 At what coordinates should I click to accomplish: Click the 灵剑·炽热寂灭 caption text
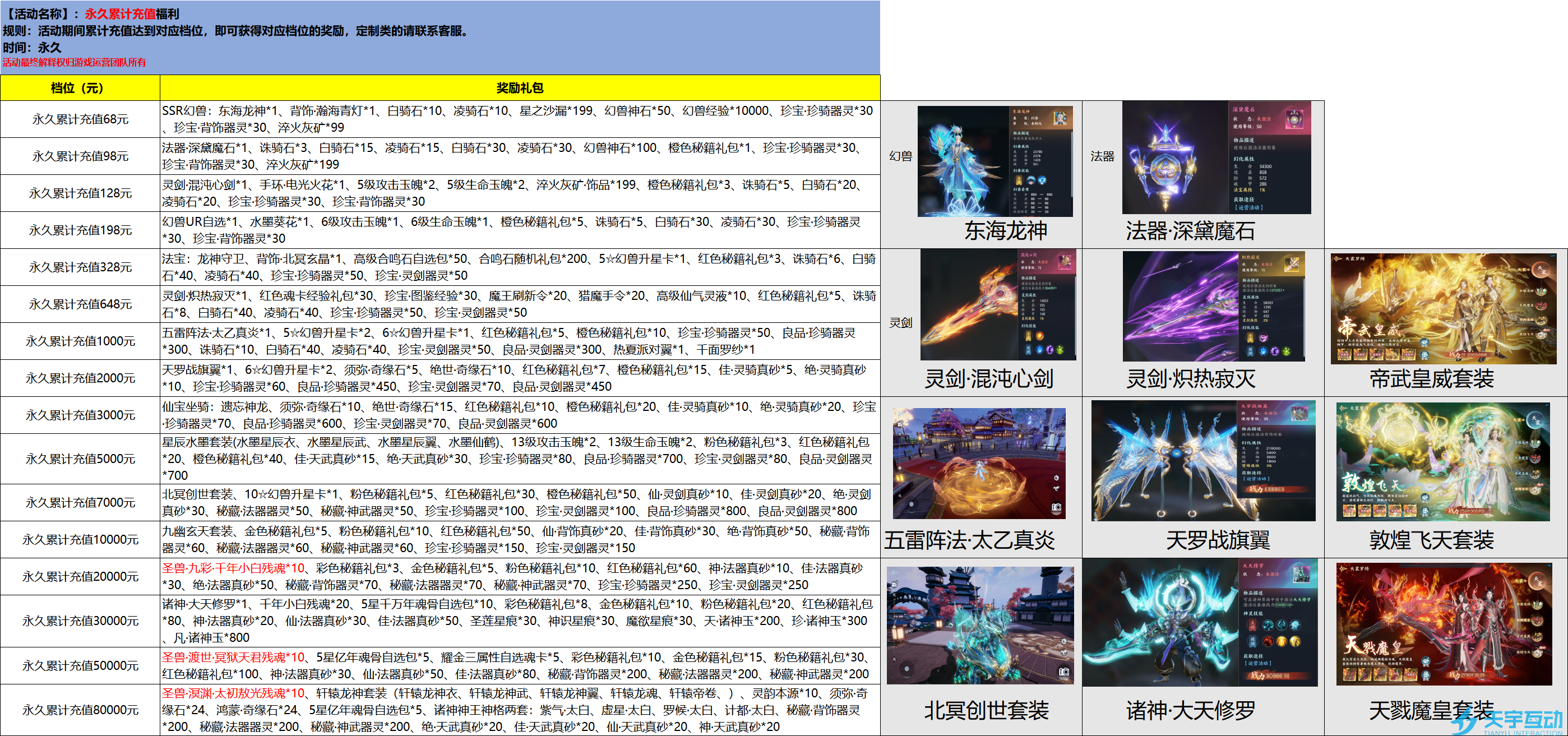(x=1191, y=379)
